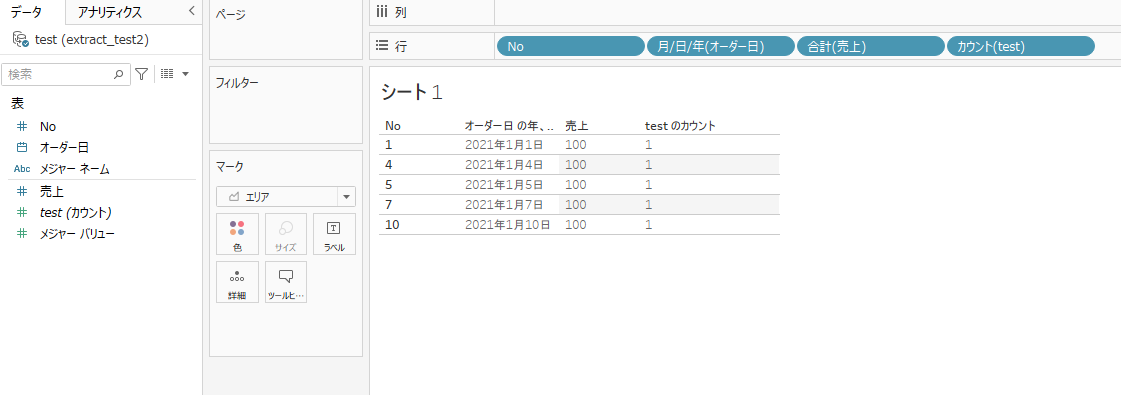Click the 色 color marks button
Image resolution: width=1121 pixels, height=395 pixels.
[237, 234]
